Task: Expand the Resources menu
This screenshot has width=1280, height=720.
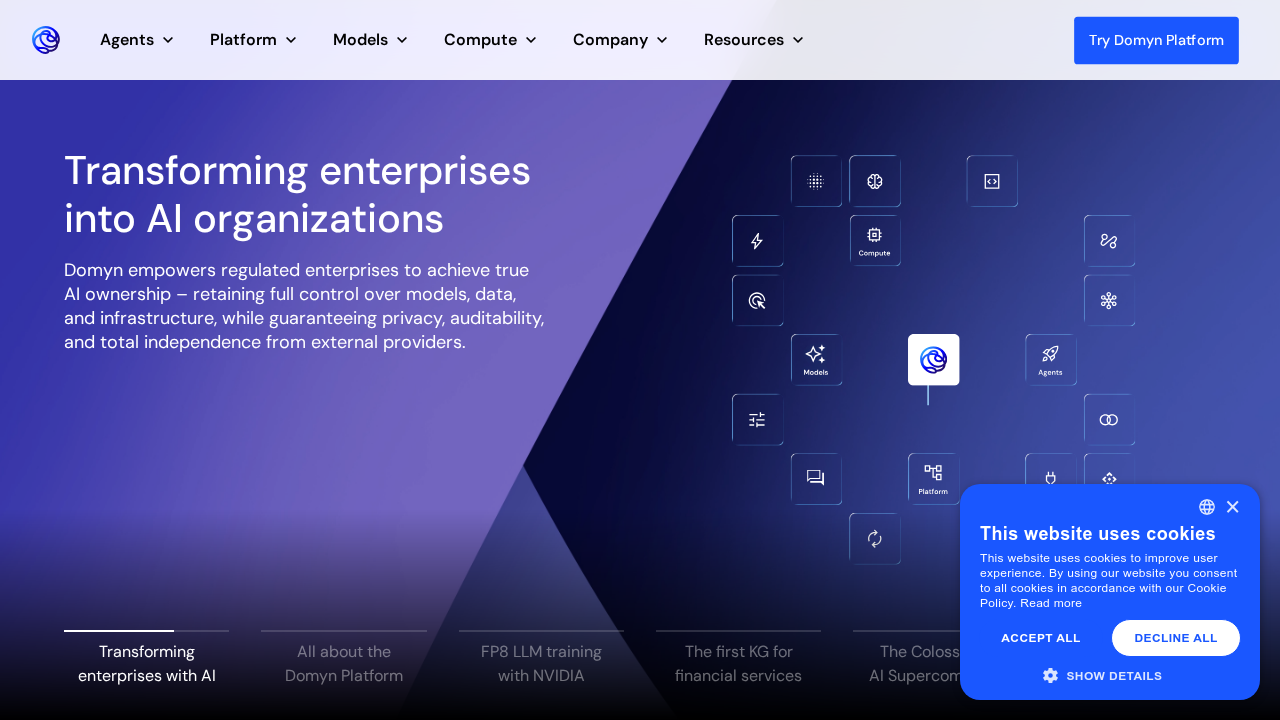Action: pos(753,40)
